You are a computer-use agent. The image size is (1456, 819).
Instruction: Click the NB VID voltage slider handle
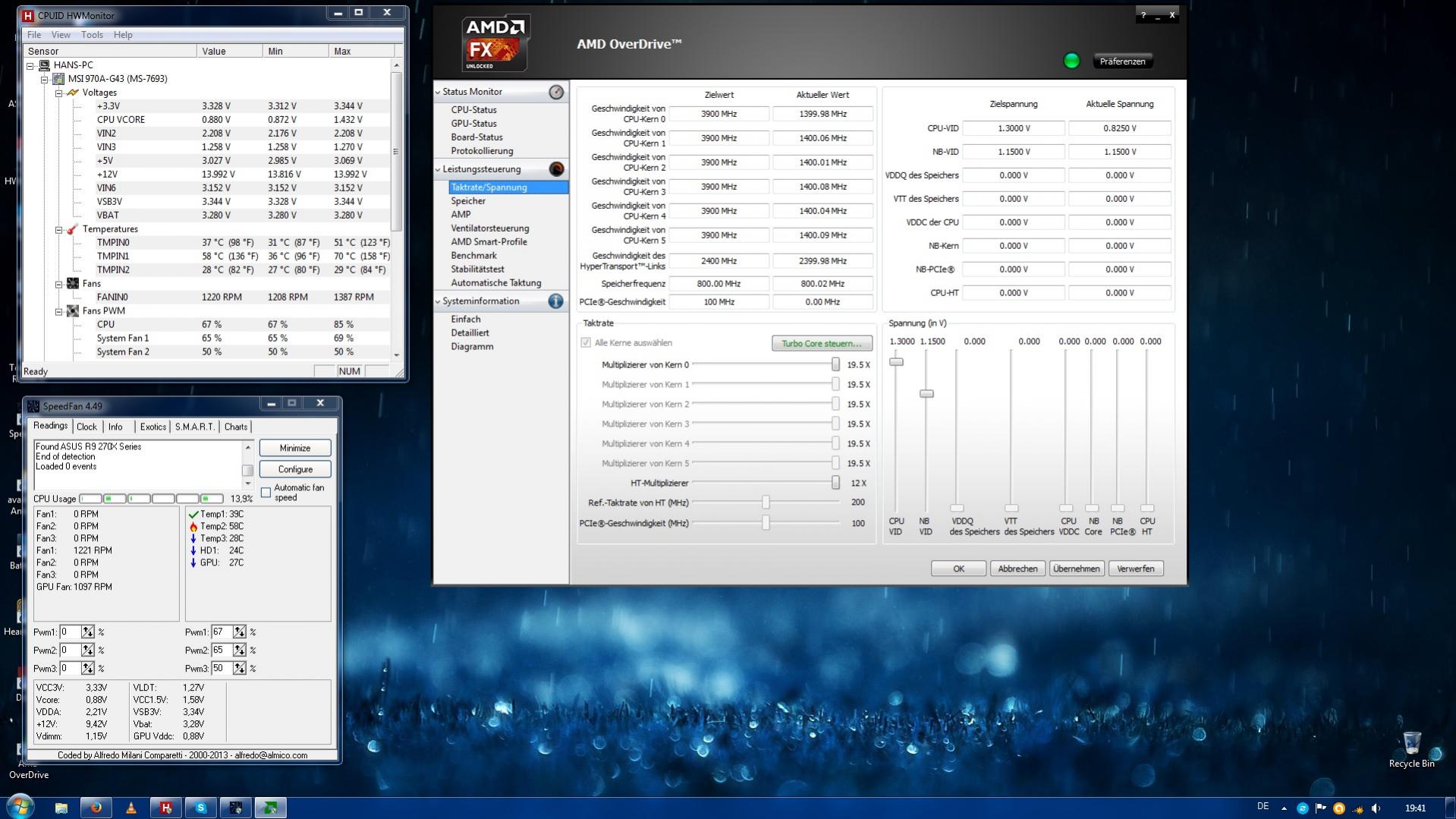point(926,394)
